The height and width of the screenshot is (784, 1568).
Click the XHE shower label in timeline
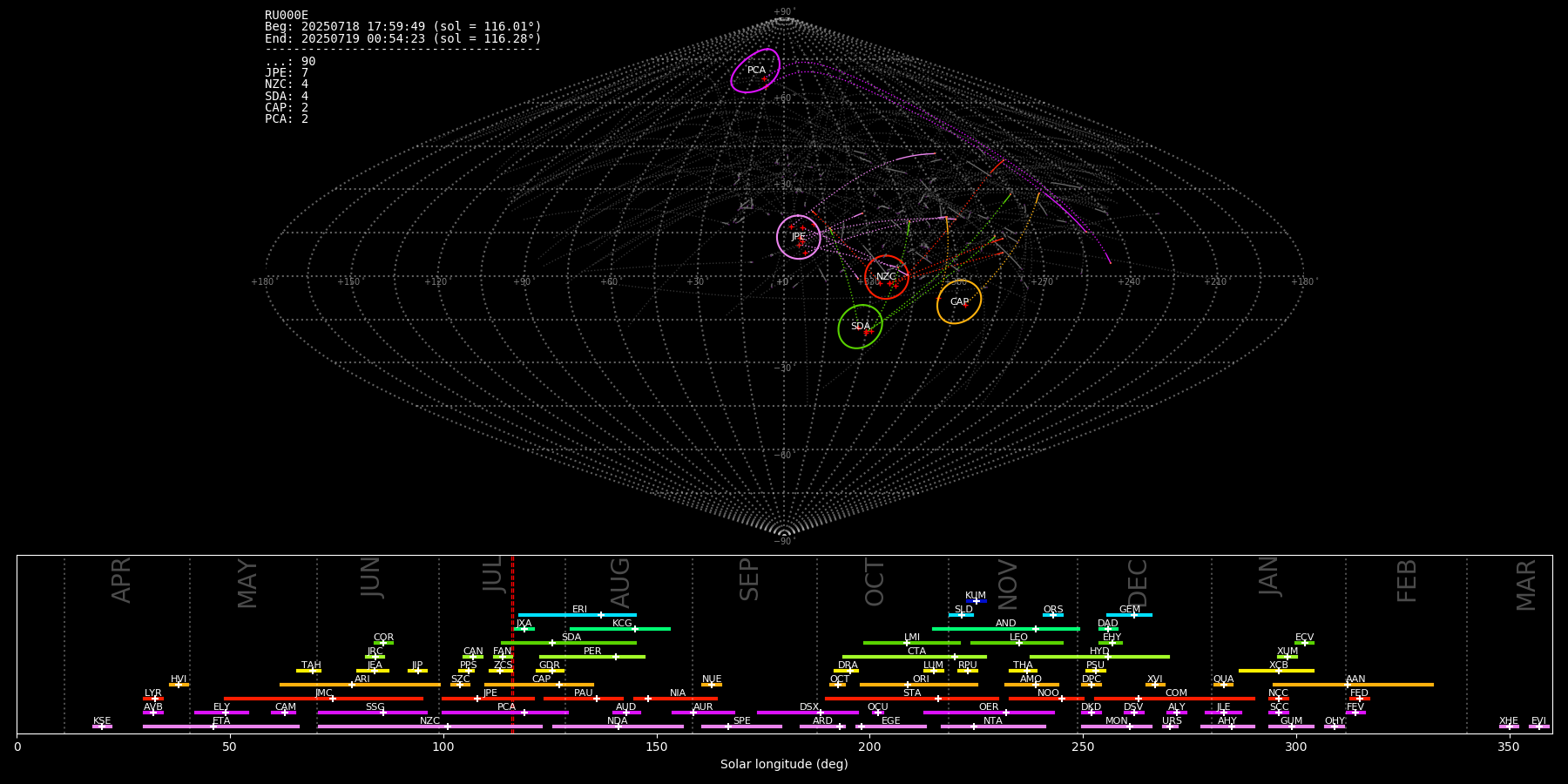coord(1509,721)
